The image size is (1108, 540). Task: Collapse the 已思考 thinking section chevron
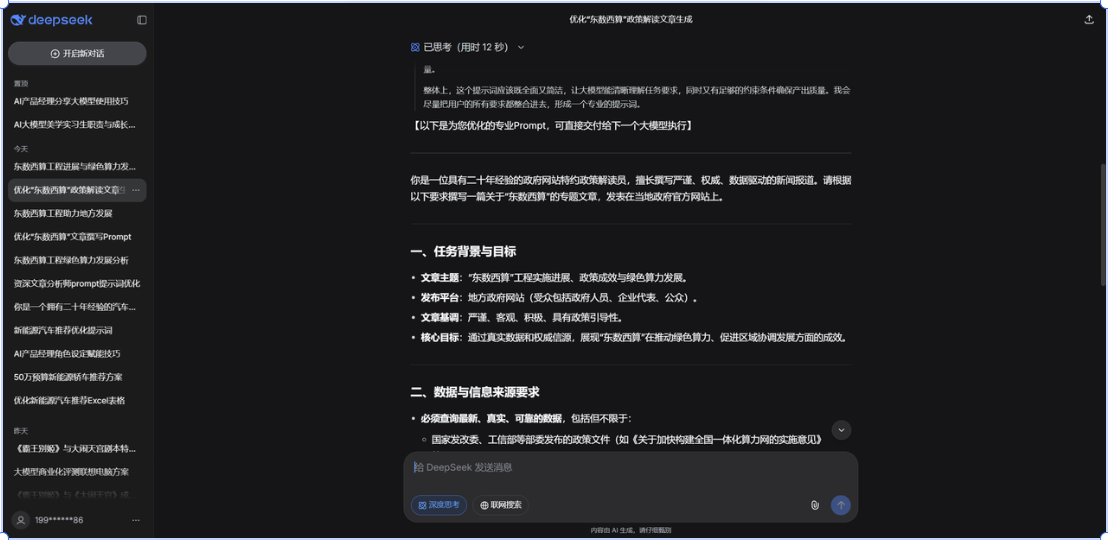click(521, 47)
